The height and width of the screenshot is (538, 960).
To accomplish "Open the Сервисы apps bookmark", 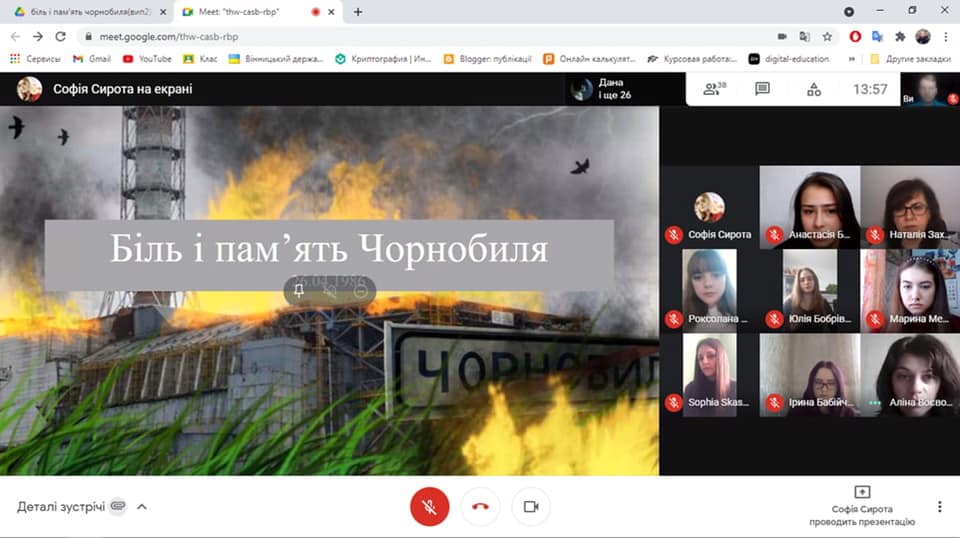I will click(x=35, y=59).
